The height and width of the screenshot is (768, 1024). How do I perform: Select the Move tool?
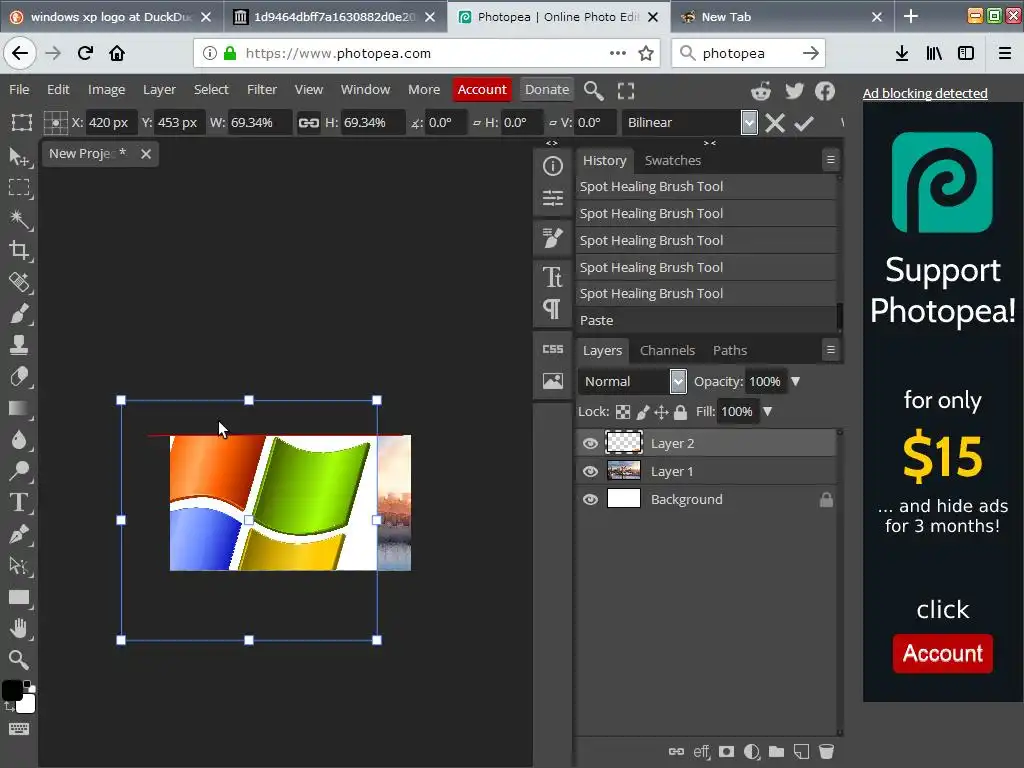point(19,157)
